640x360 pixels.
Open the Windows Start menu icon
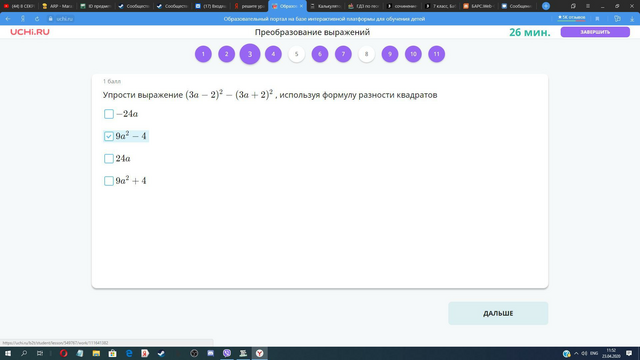click(x=8, y=353)
